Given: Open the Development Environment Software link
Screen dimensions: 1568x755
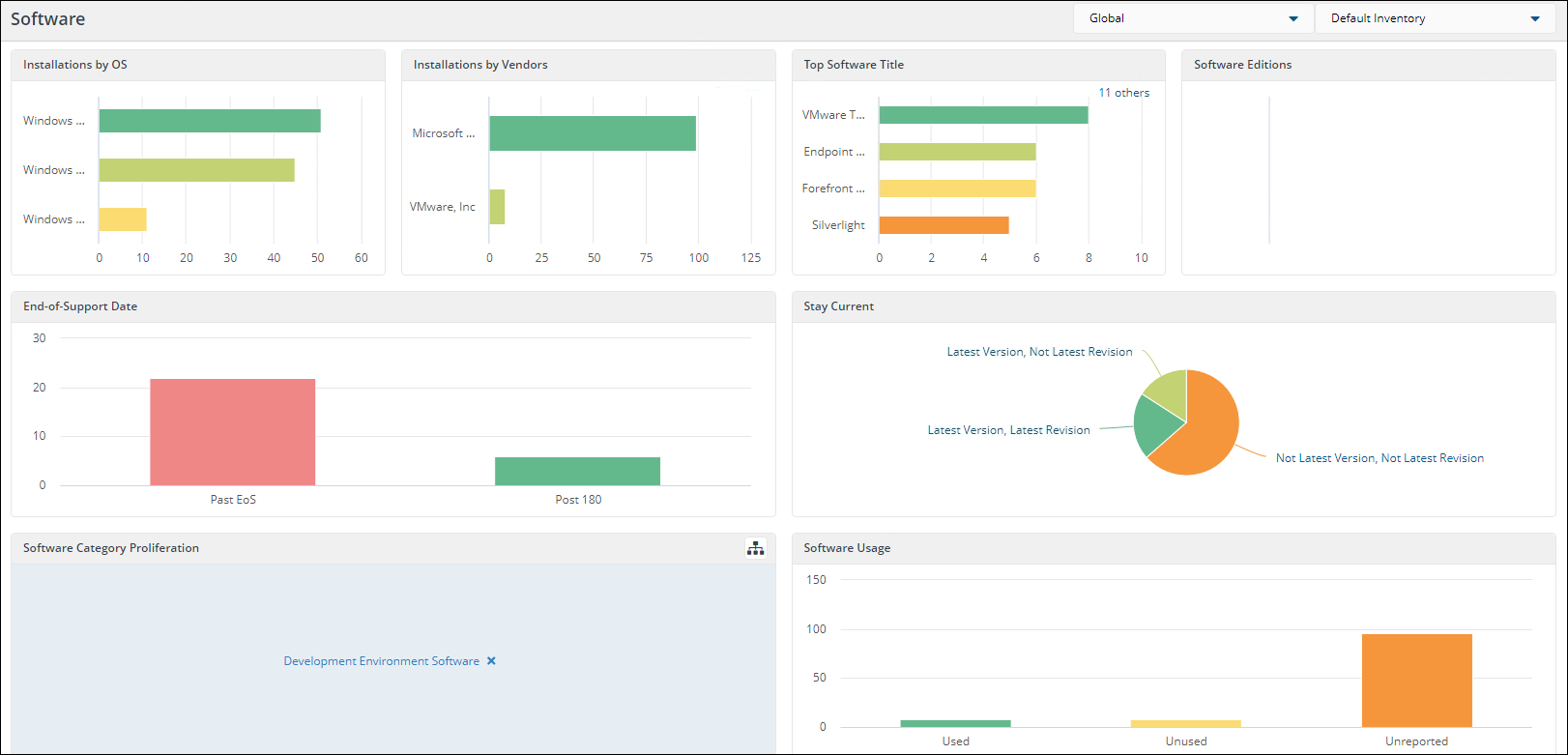Looking at the screenshot, I should click(381, 661).
